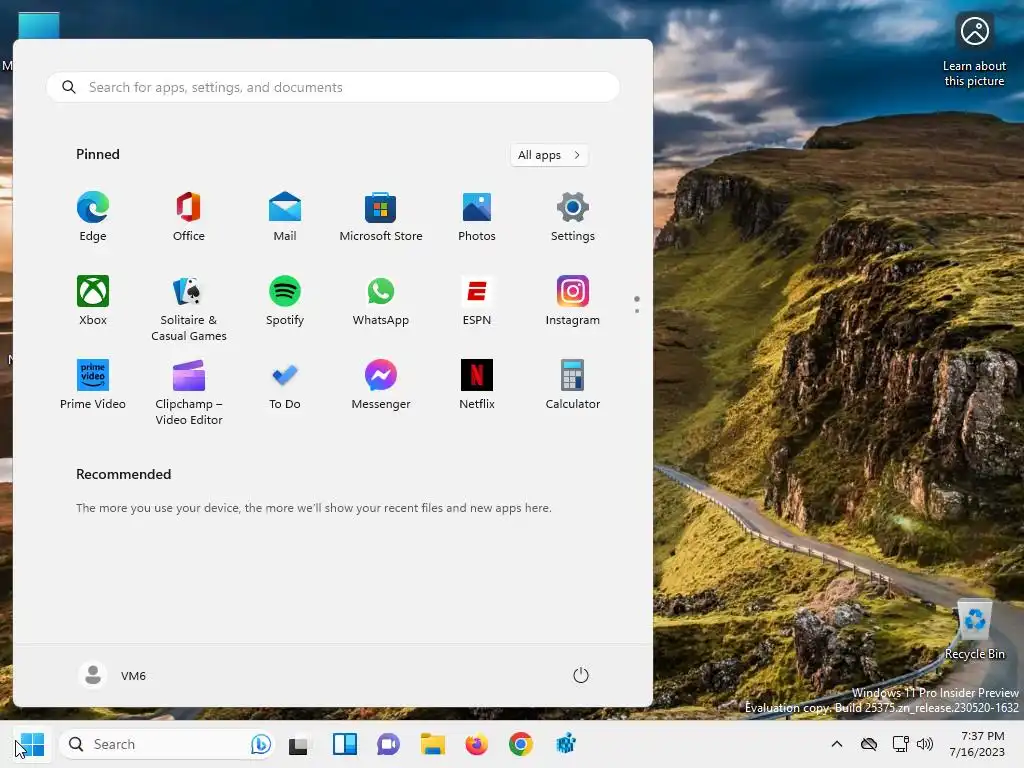Image resolution: width=1024 pixels, height=768 pixels.
Task: Open File Explorer from the taskbar
Action: click(432, 744)
